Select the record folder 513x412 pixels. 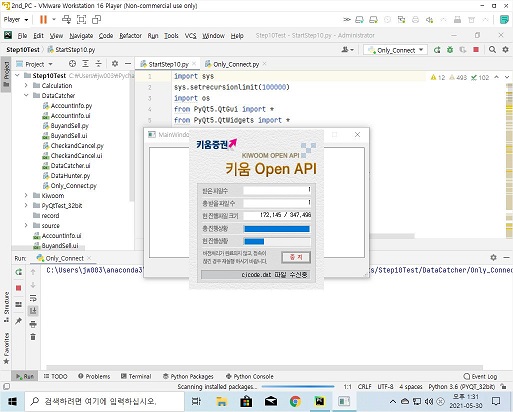(46, 216)
